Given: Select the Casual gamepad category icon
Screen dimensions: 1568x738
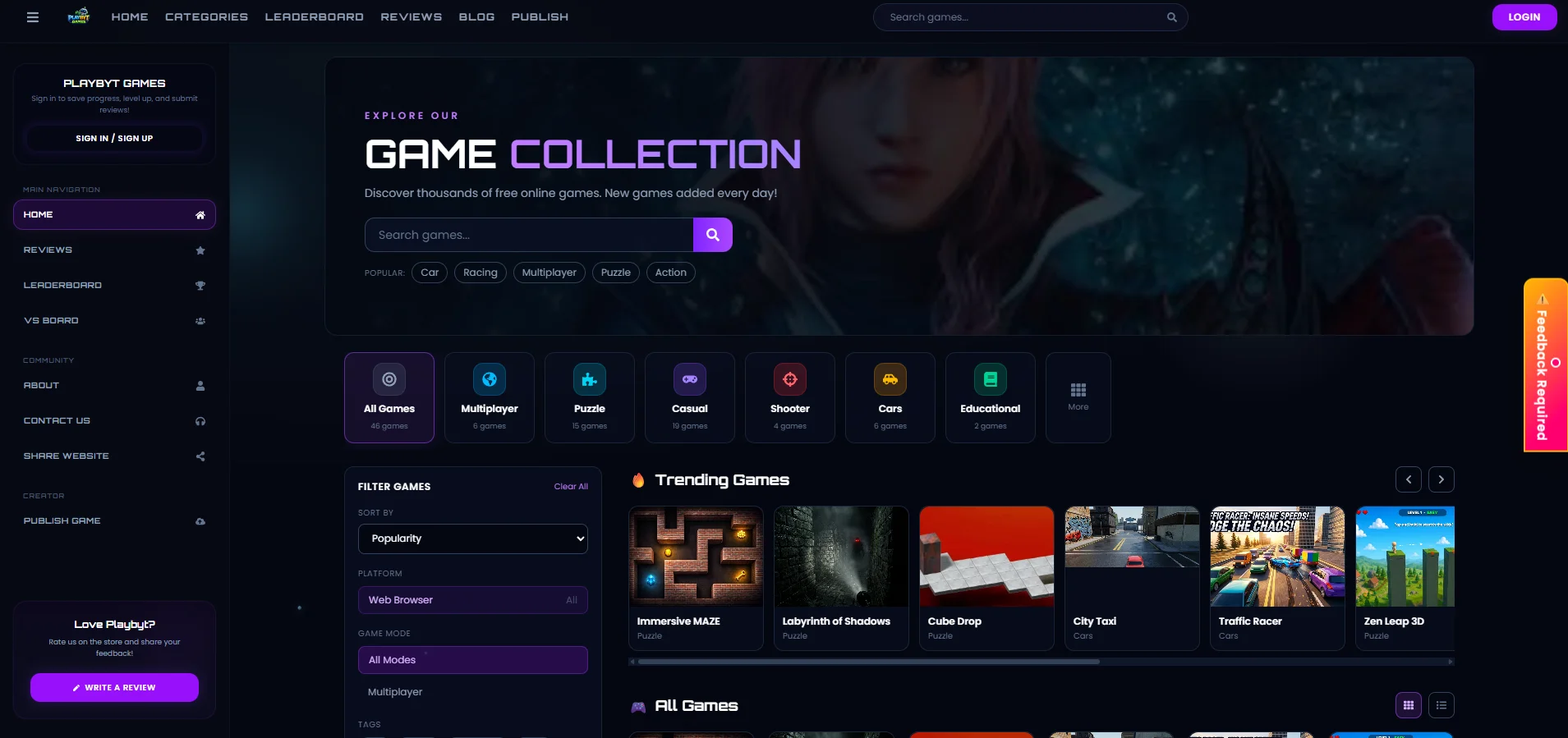Looking at the screenshot, I should [x=690, y=379].
